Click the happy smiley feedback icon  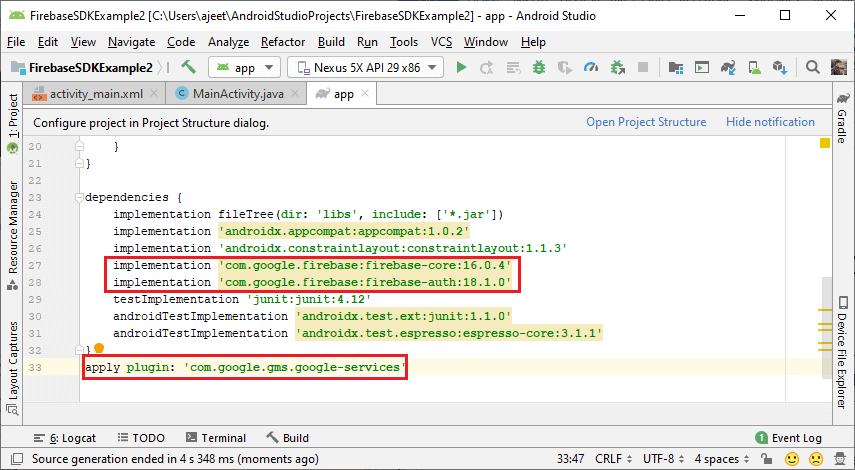tap(792, 459)
